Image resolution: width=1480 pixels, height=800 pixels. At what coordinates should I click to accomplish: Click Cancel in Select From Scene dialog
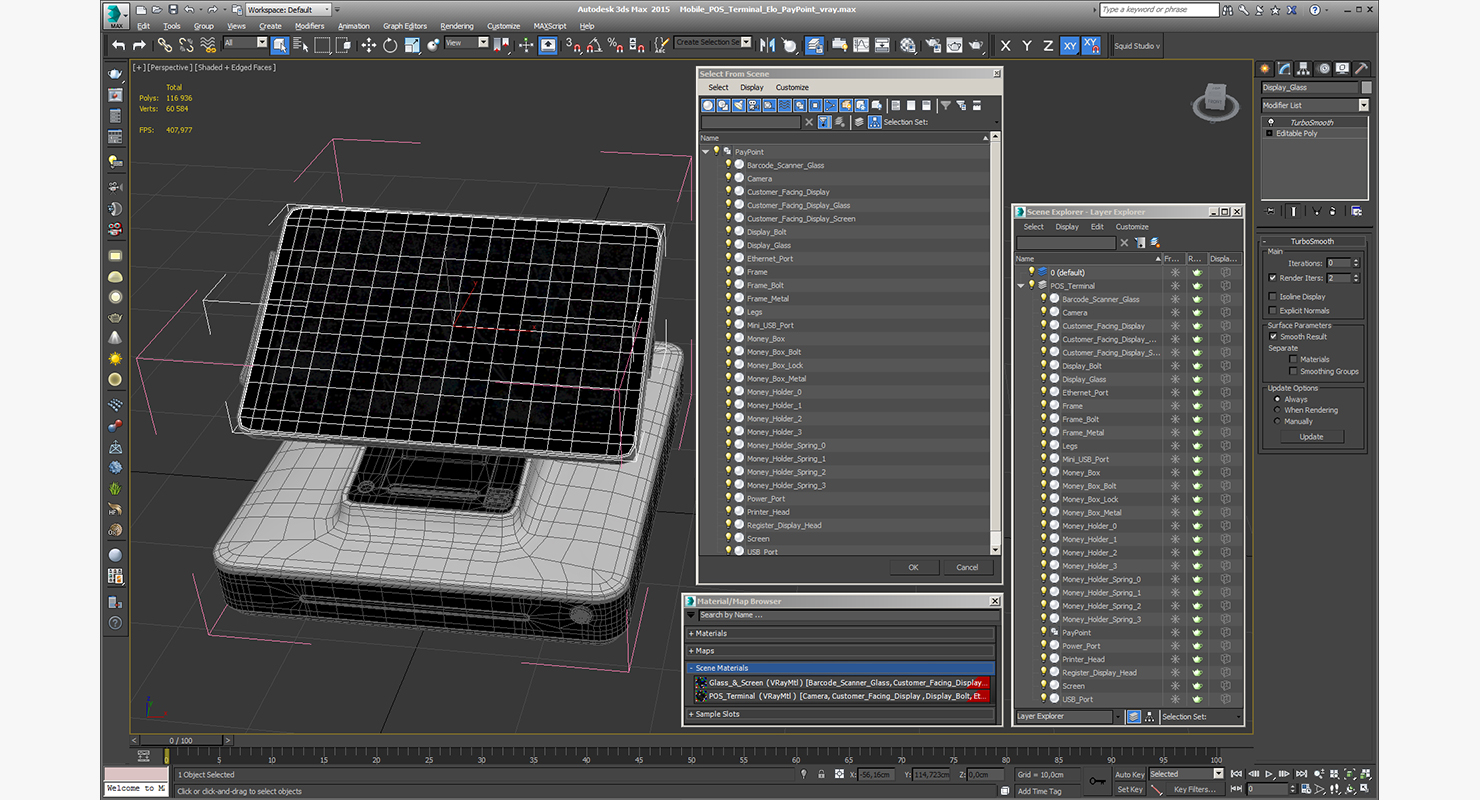tap(967, 567)
